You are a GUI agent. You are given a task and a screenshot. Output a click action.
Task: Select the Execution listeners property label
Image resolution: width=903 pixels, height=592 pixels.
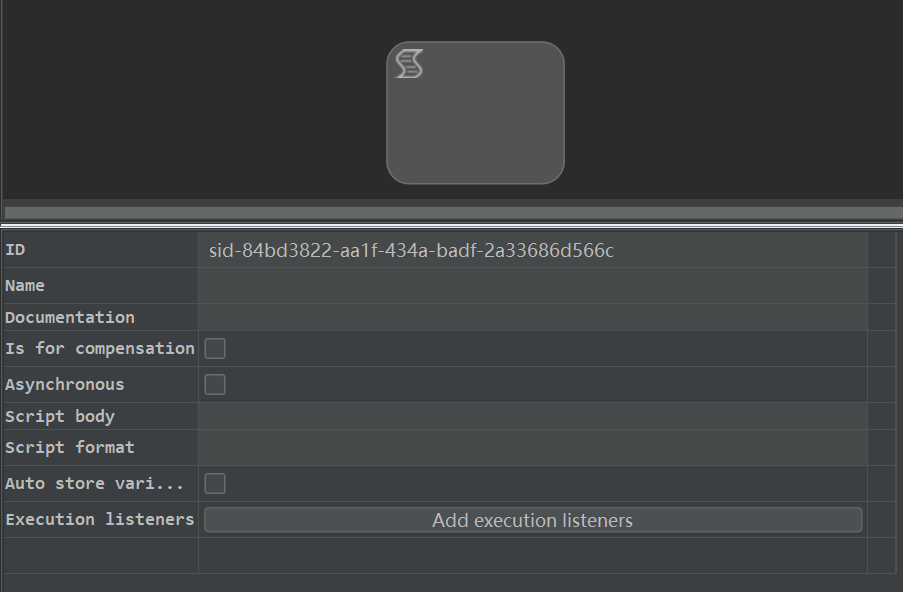100,519
